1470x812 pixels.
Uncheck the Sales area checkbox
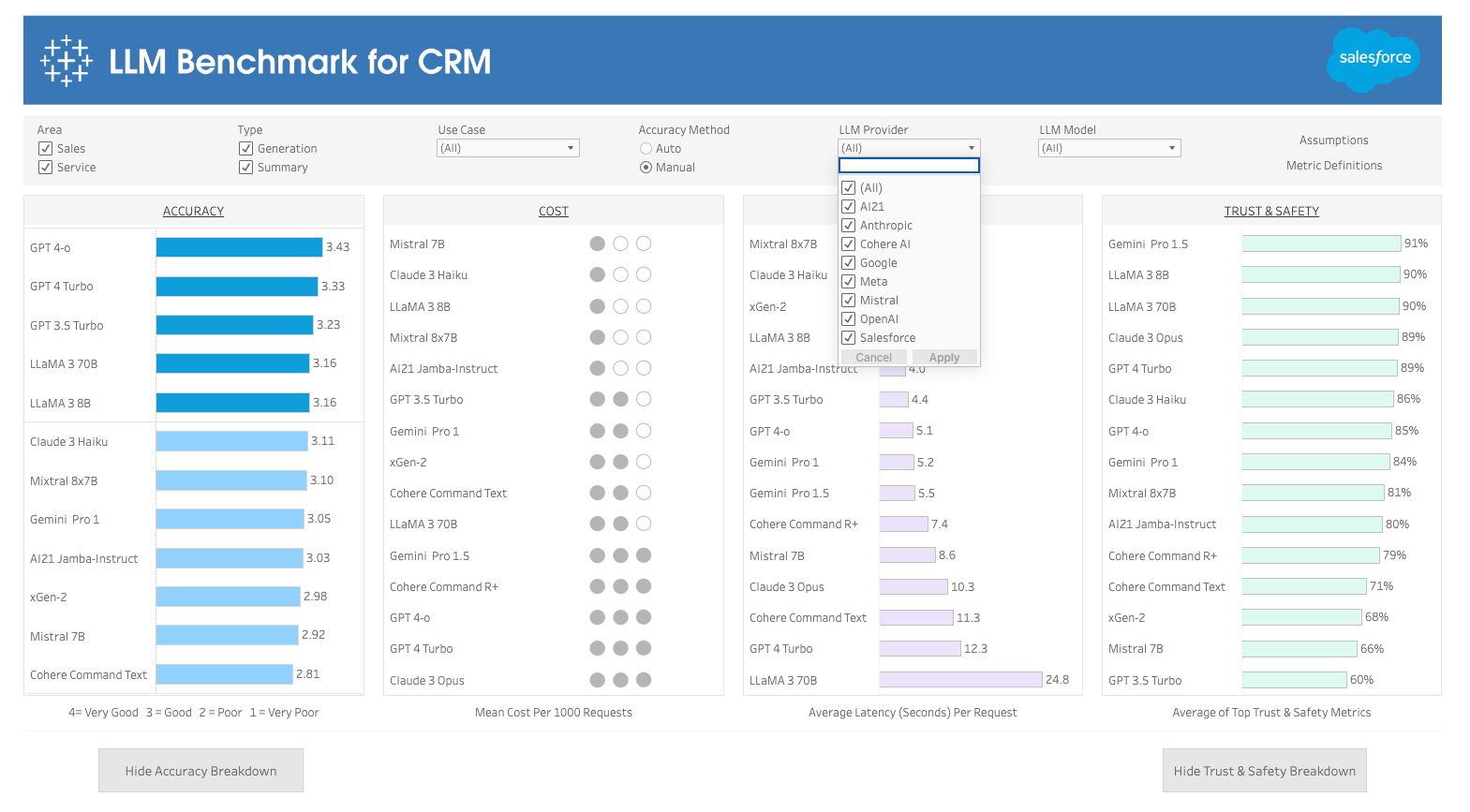[x=45, y=148]
